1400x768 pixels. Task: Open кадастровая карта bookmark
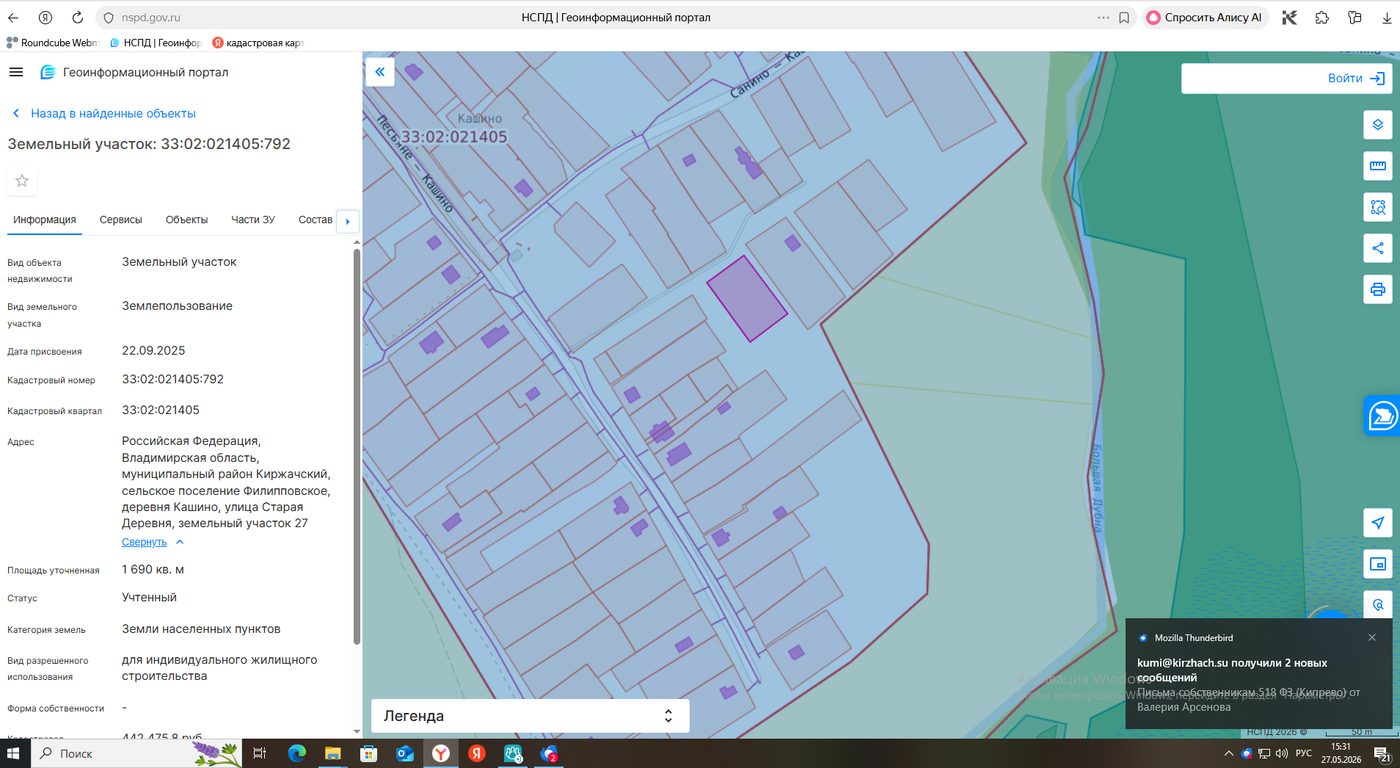coord(258,43)
